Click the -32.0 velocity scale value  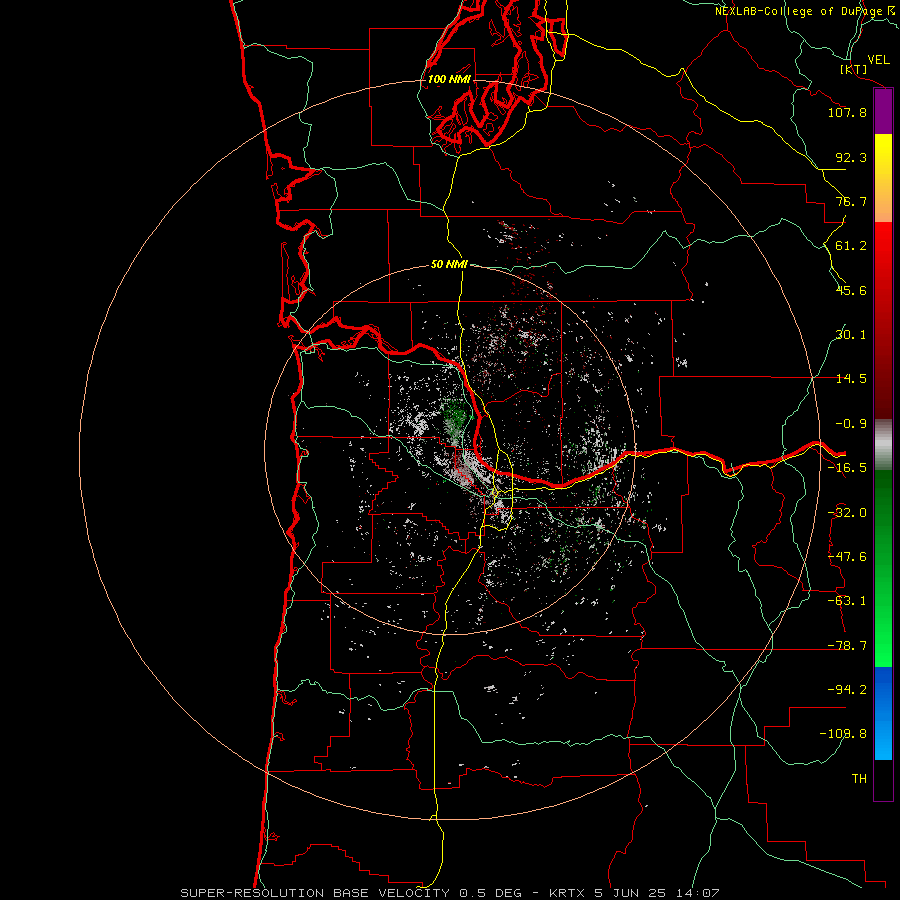tap(847, 513)
